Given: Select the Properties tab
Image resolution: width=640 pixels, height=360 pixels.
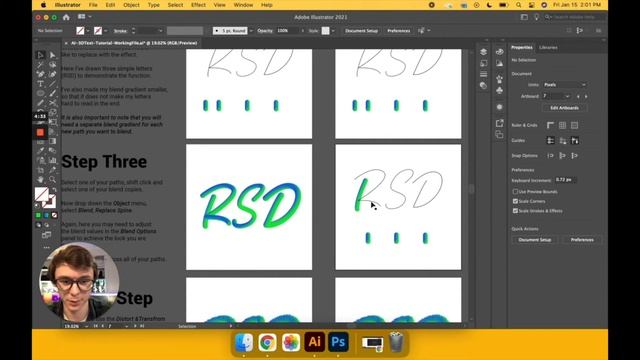Looking at the screenshot, I should [x=522, y=47].
